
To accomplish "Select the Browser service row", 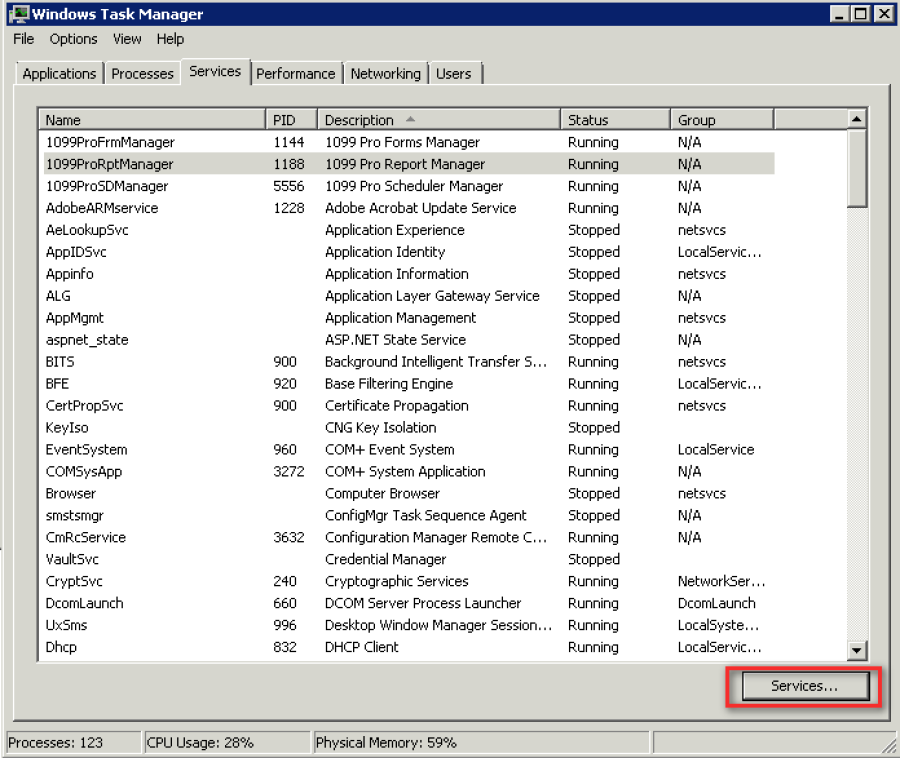I will point(409,493).
